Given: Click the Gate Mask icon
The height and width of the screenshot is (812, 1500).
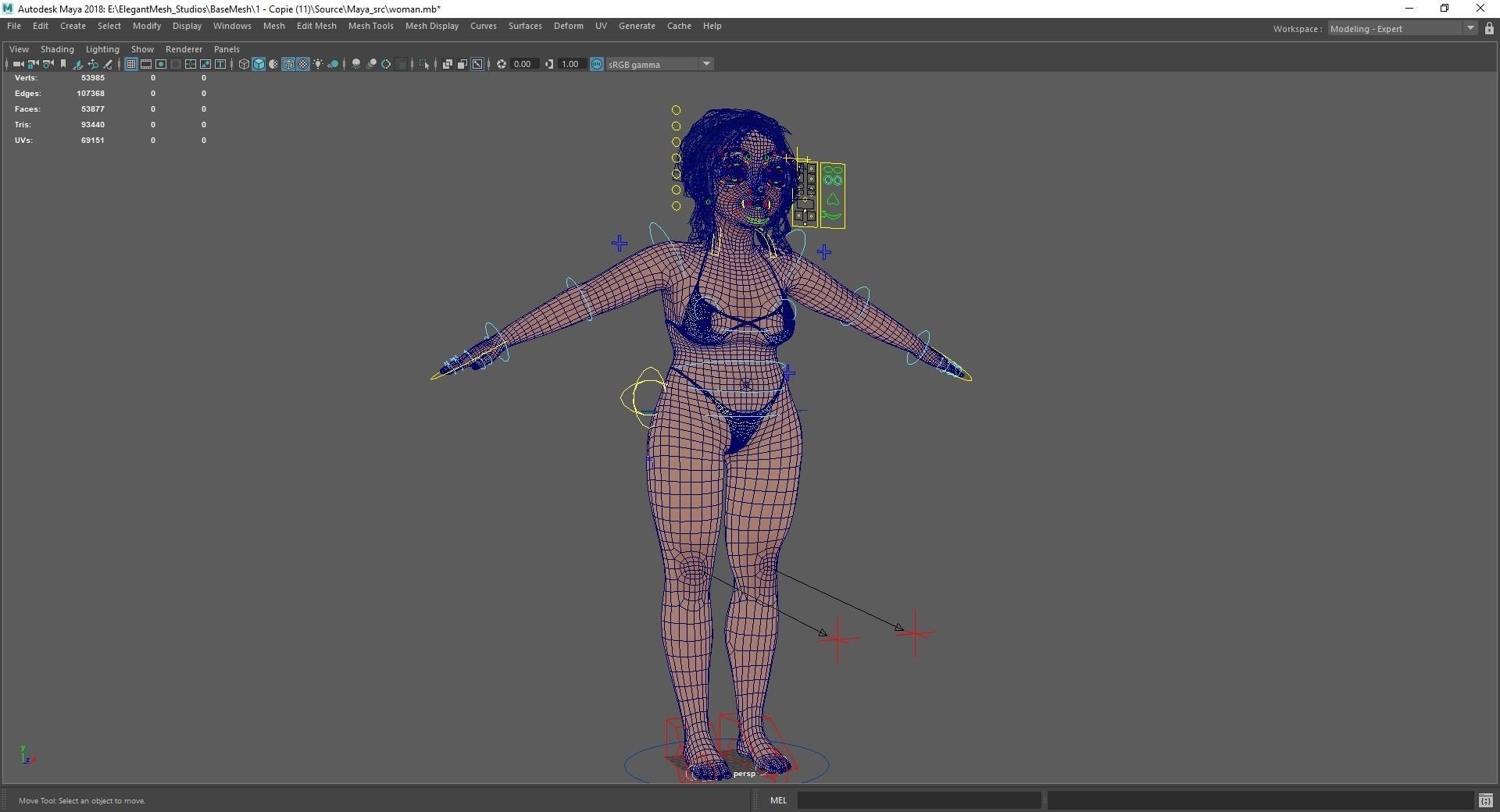Looking at the screenshot, I should [x=176, y=64].
